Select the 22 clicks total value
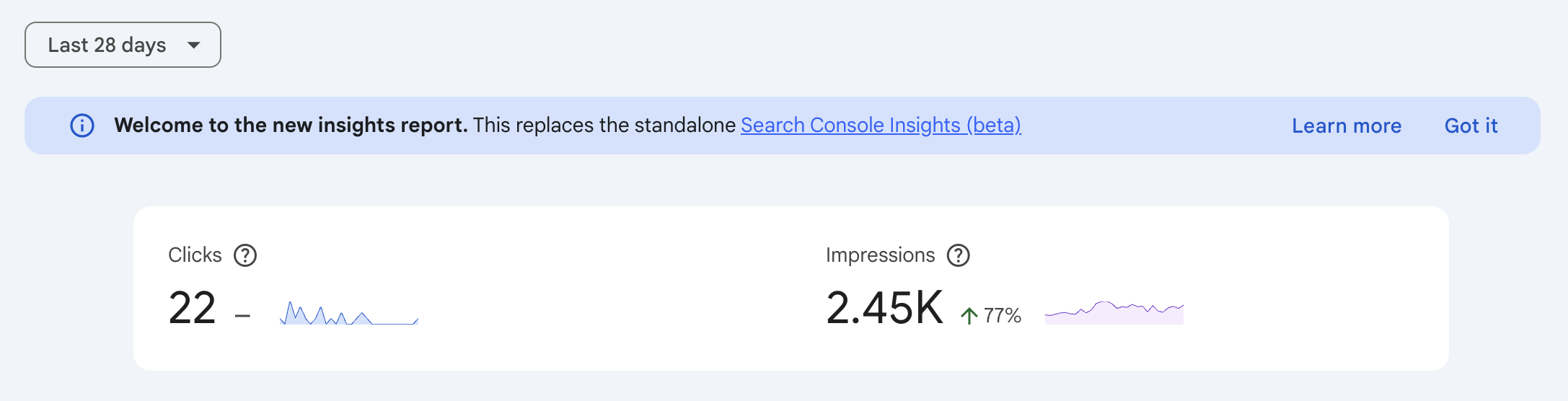 tap(192, 309)
